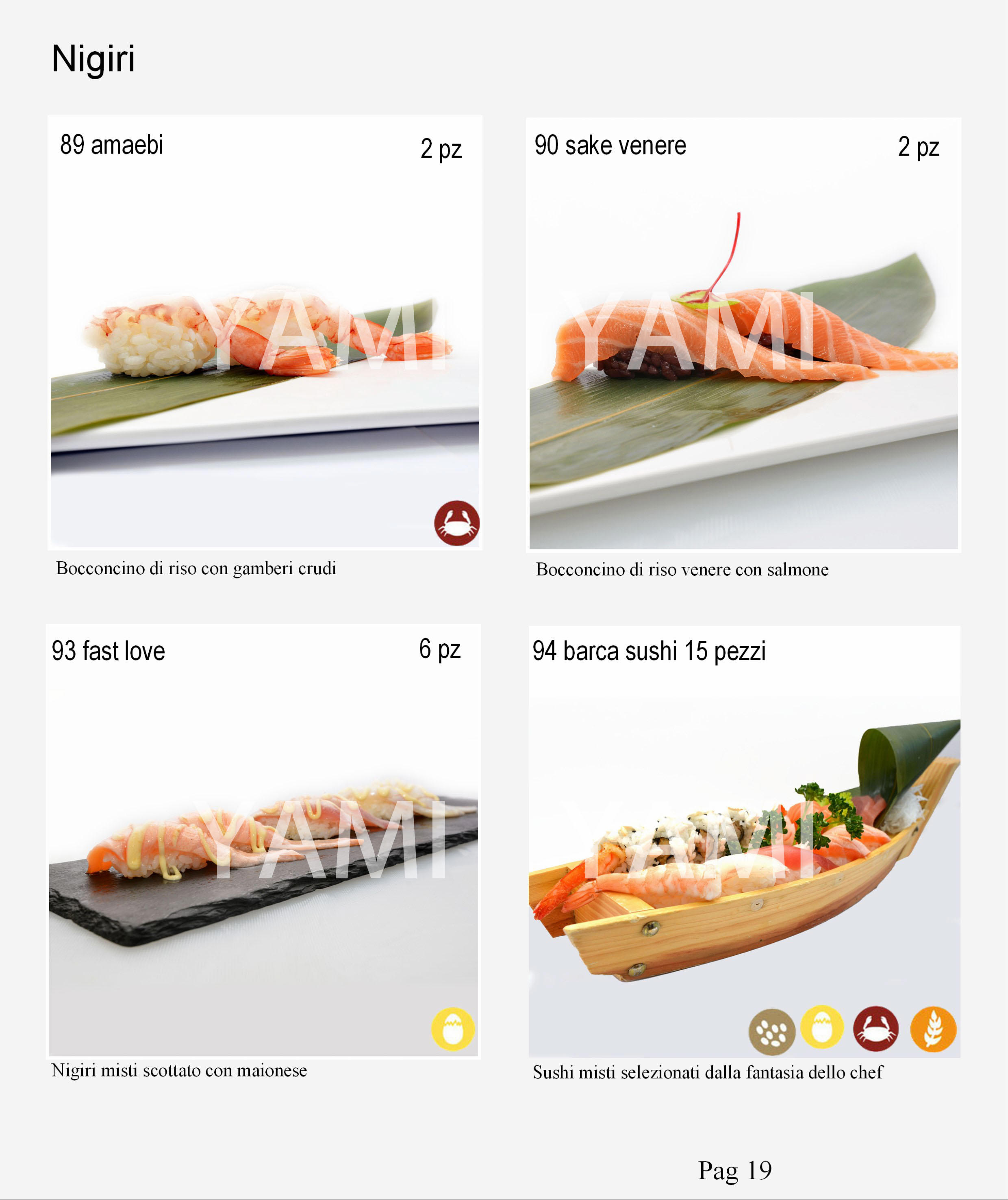Image resolution: width=1008 pixels, height=1200 pixels.
Task: Click the '6 pz' quantity label
Action: click(x=440, y=649)
